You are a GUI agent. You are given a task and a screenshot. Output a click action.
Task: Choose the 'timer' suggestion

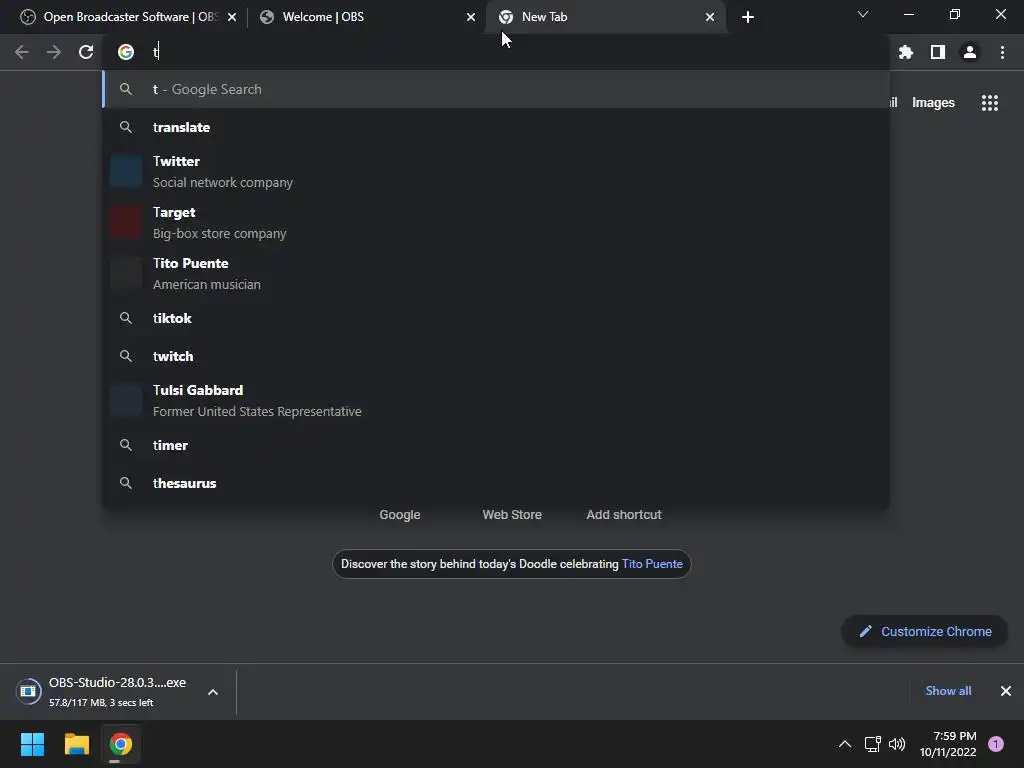click(x=496, y=445)
